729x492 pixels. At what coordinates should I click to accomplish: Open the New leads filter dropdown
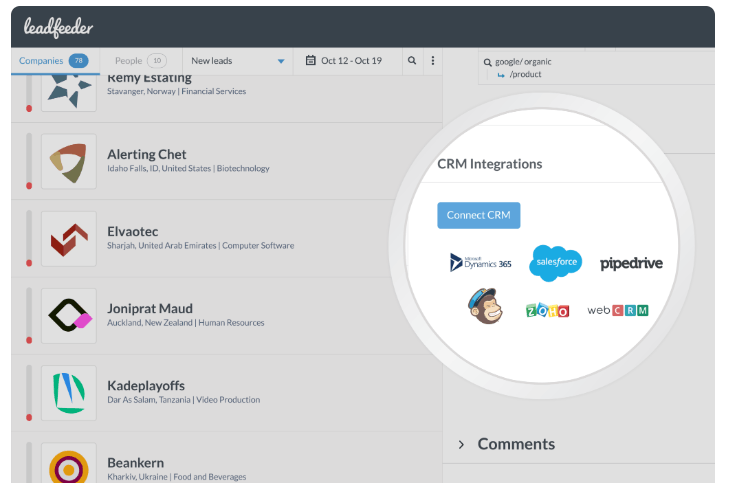point(238,61)
